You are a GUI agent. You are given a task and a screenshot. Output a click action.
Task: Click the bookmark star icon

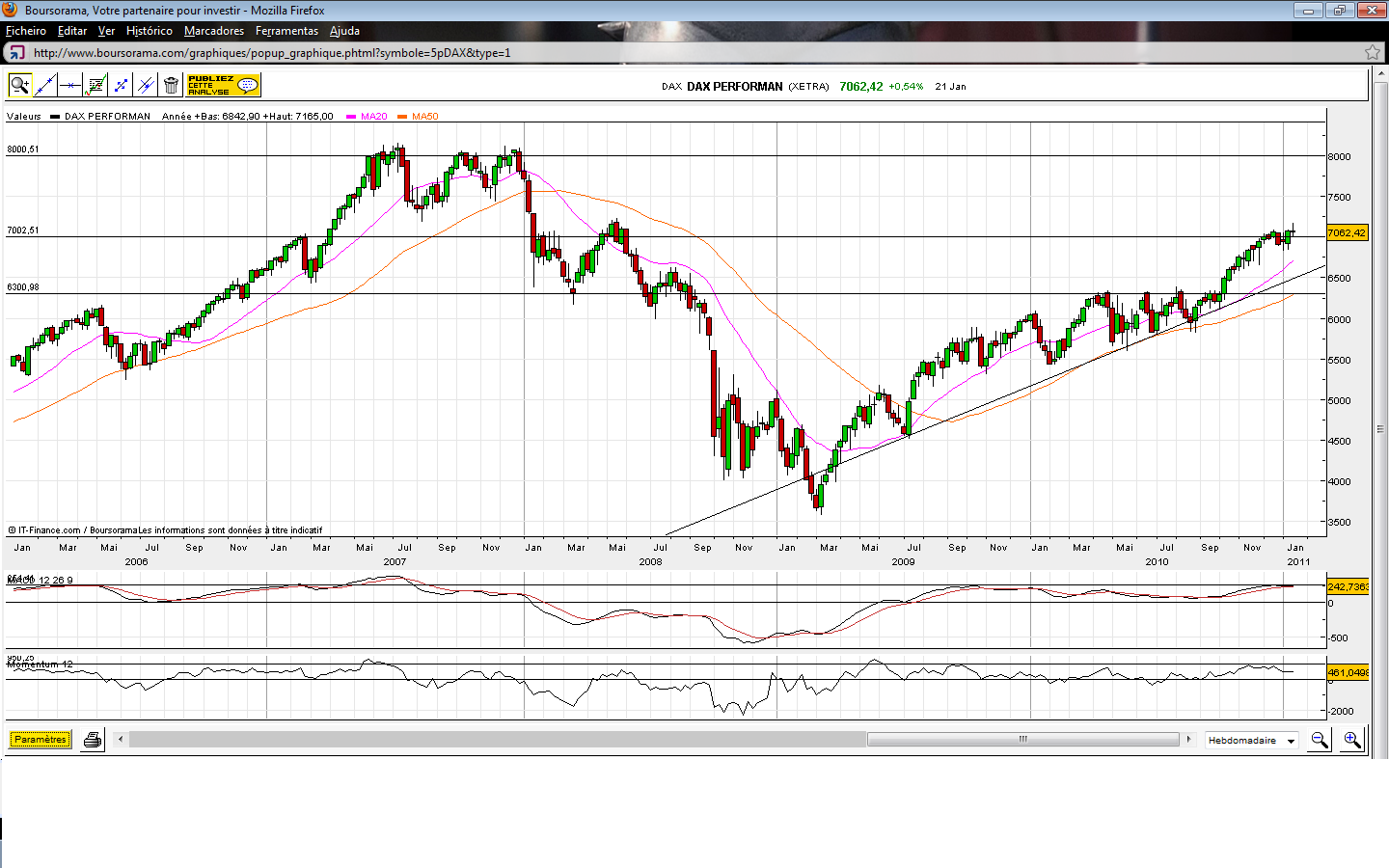click(1373, 53)
